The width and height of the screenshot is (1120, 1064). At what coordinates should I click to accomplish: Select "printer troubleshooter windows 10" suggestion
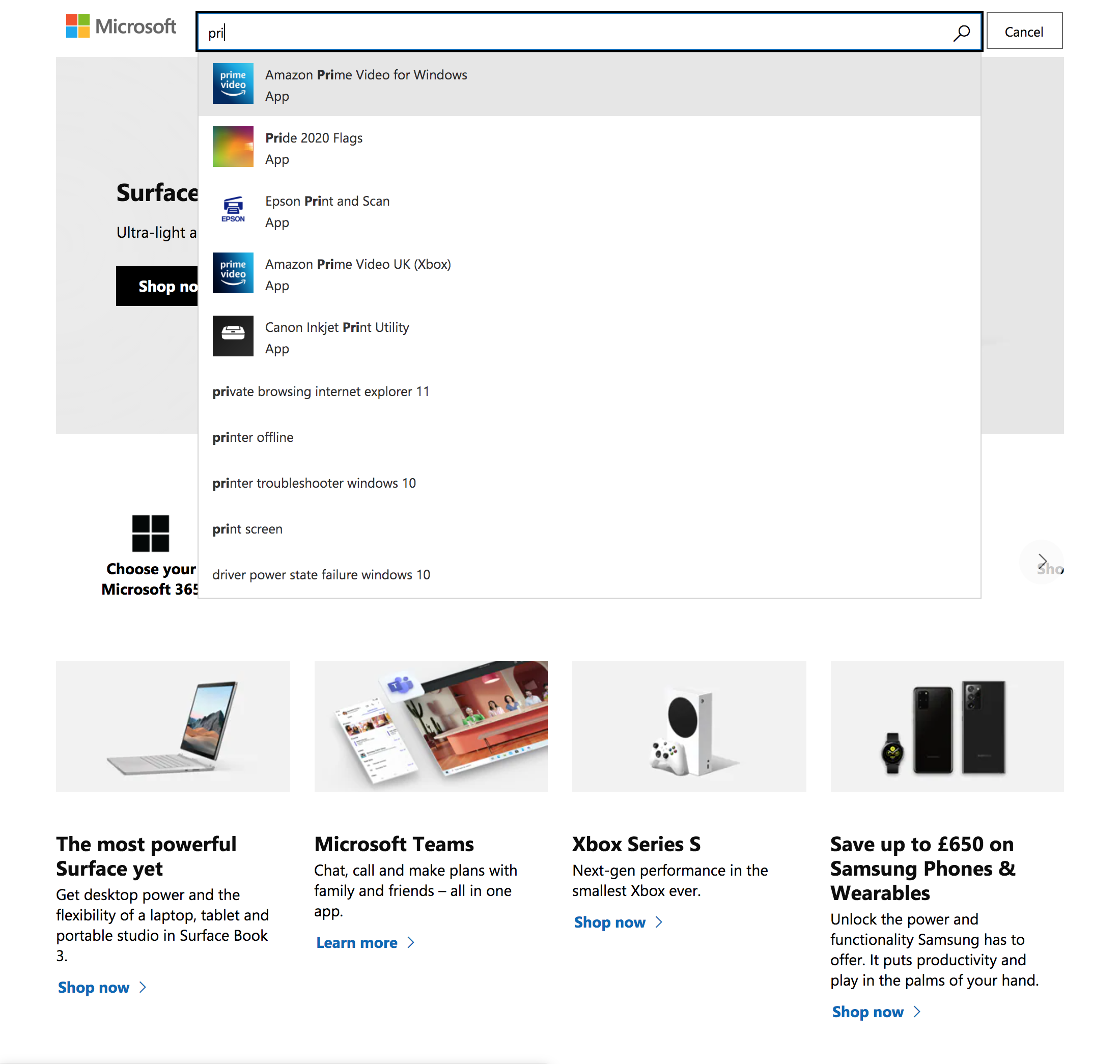pyautogui.click(x=314, y=483)
